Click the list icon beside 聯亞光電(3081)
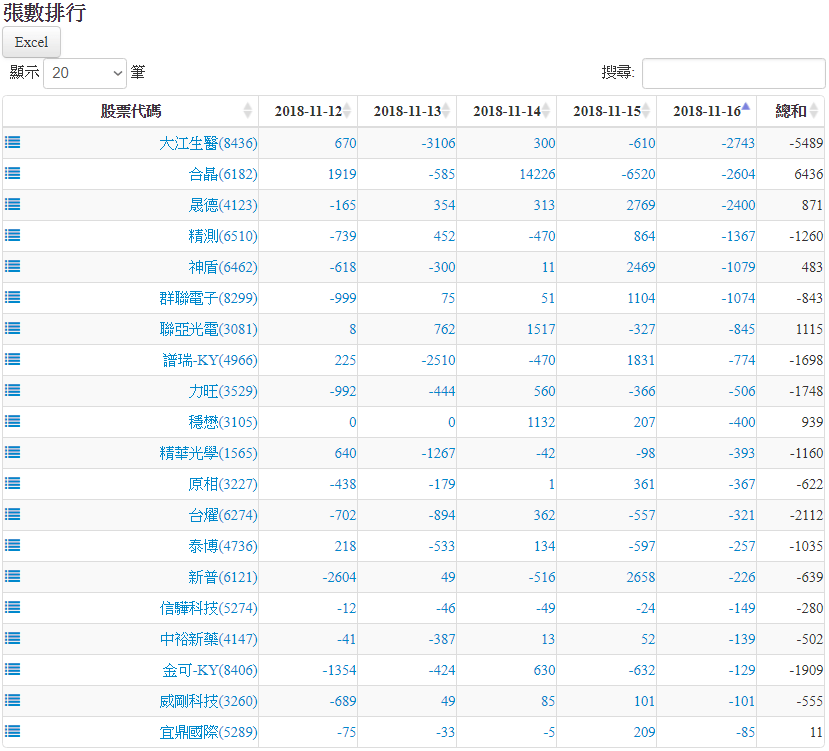829x751 pixels. coord(12,328)
